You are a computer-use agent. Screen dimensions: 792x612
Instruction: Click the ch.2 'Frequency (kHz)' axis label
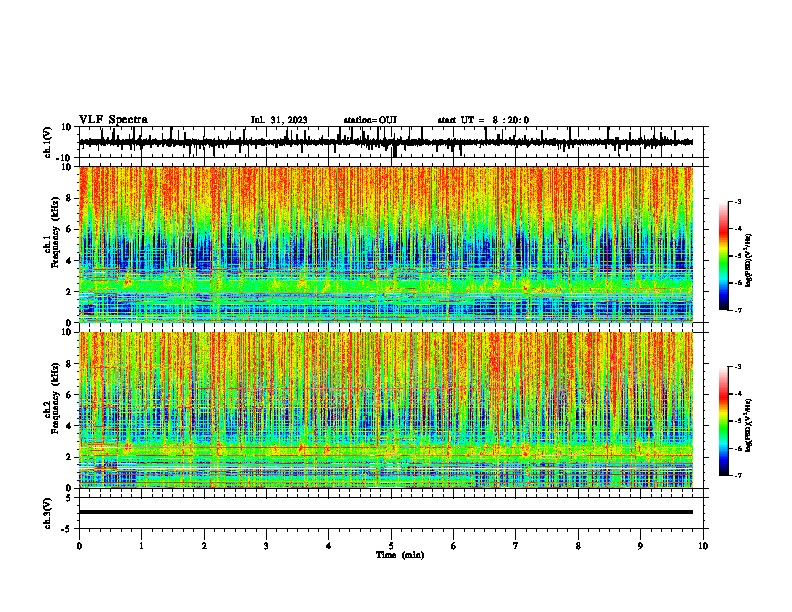(x=55, y=398)
